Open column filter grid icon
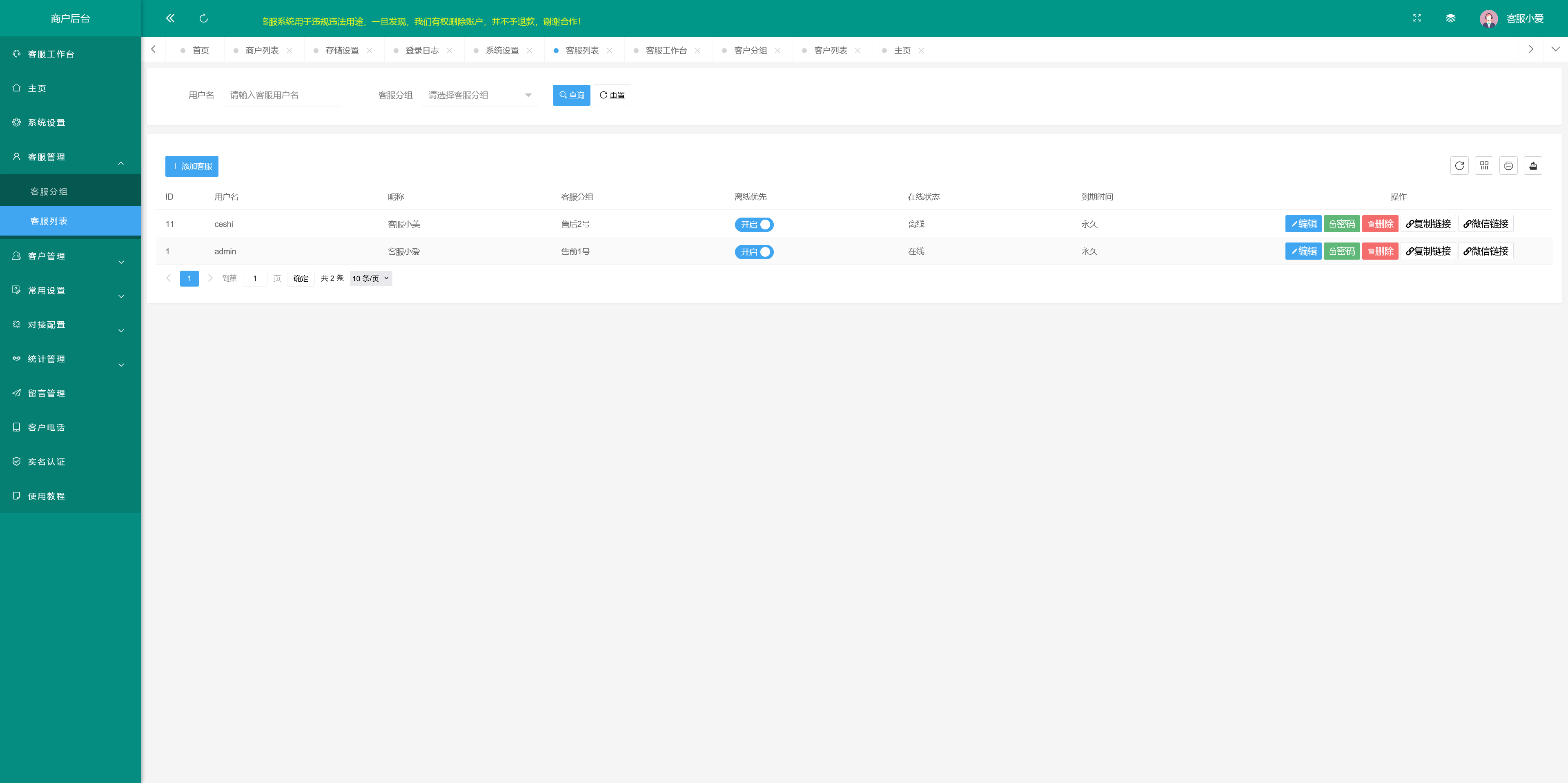This screenshot has height=783, width=1568. [x=1484, y=165]
